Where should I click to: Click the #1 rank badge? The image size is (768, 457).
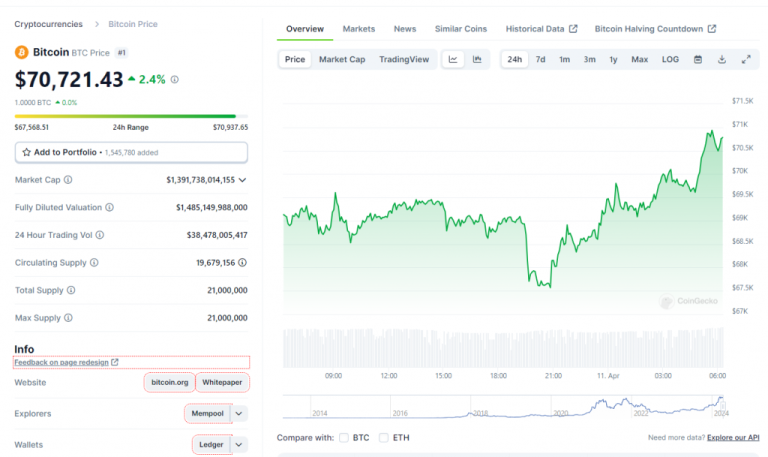click(121, 52)
